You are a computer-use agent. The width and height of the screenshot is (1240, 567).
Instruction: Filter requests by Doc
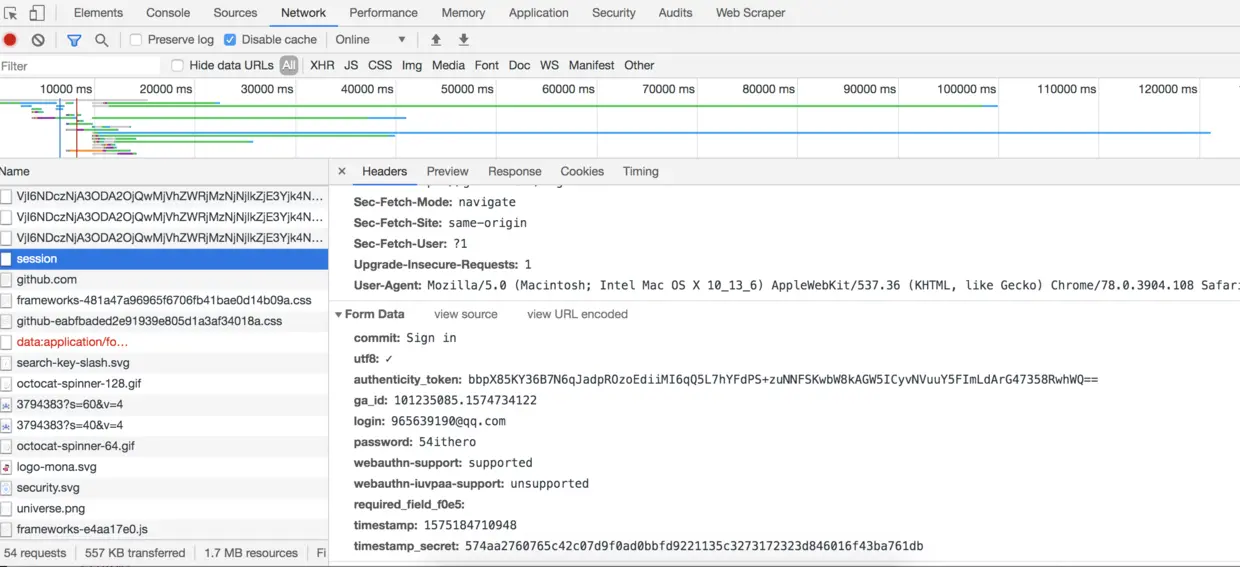519,66
